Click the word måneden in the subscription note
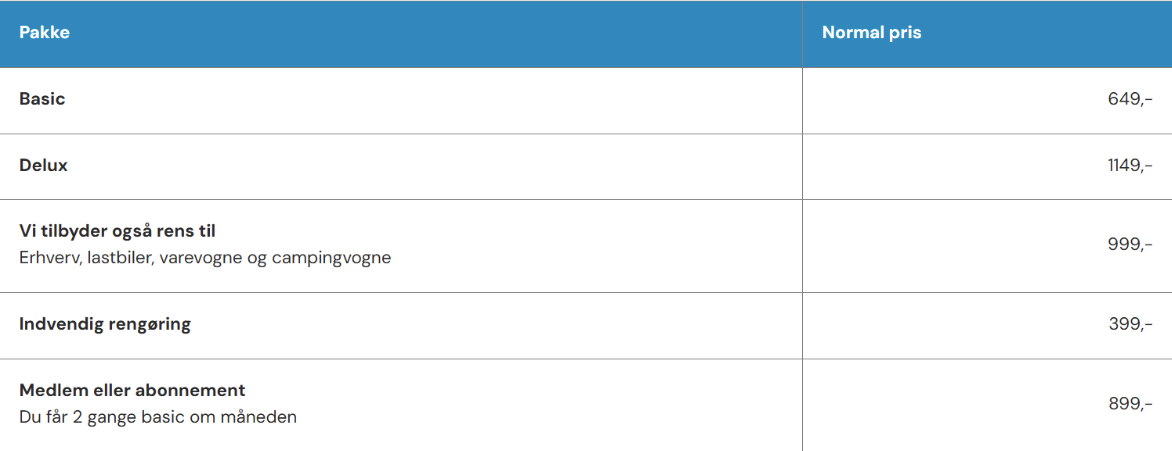 point(262,417)
